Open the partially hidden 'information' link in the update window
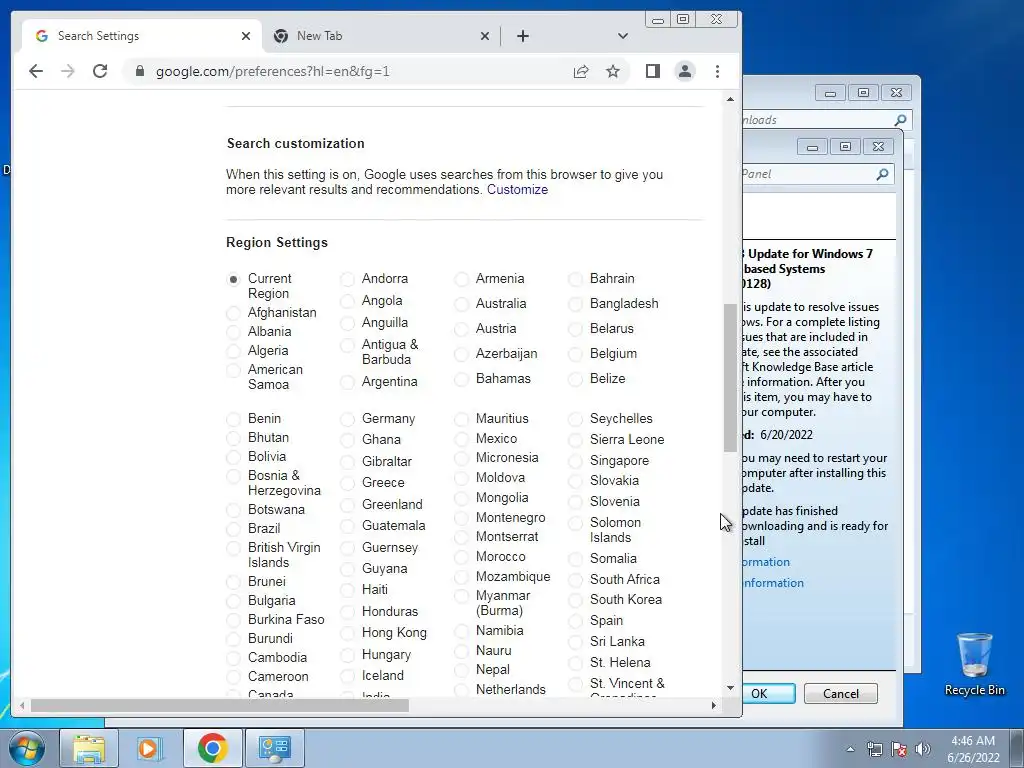The image size is (1024, 768). [x=773, y=583]
